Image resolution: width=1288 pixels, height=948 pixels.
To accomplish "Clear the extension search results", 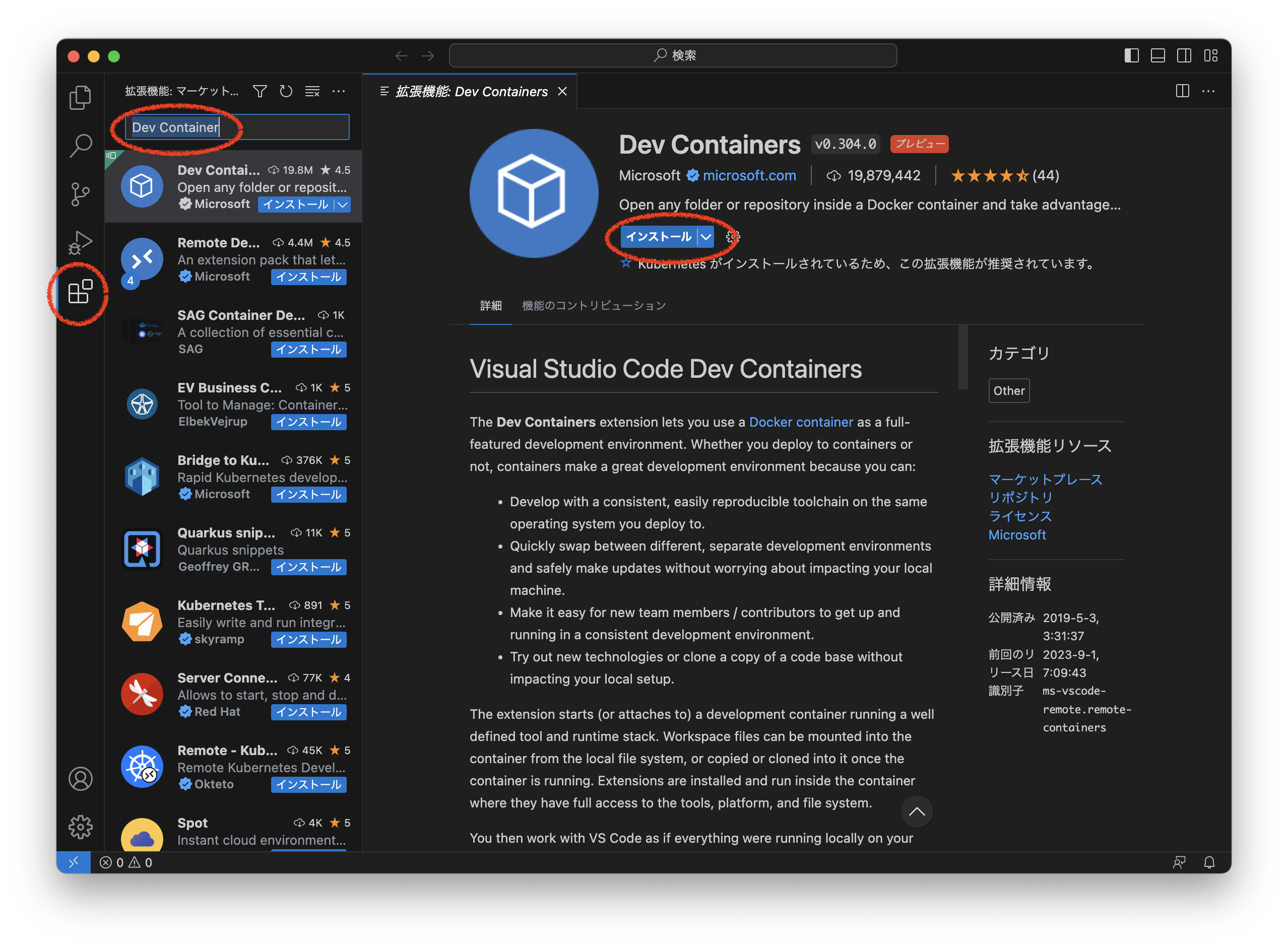I will pyautogui.click(x=311, y=91).
